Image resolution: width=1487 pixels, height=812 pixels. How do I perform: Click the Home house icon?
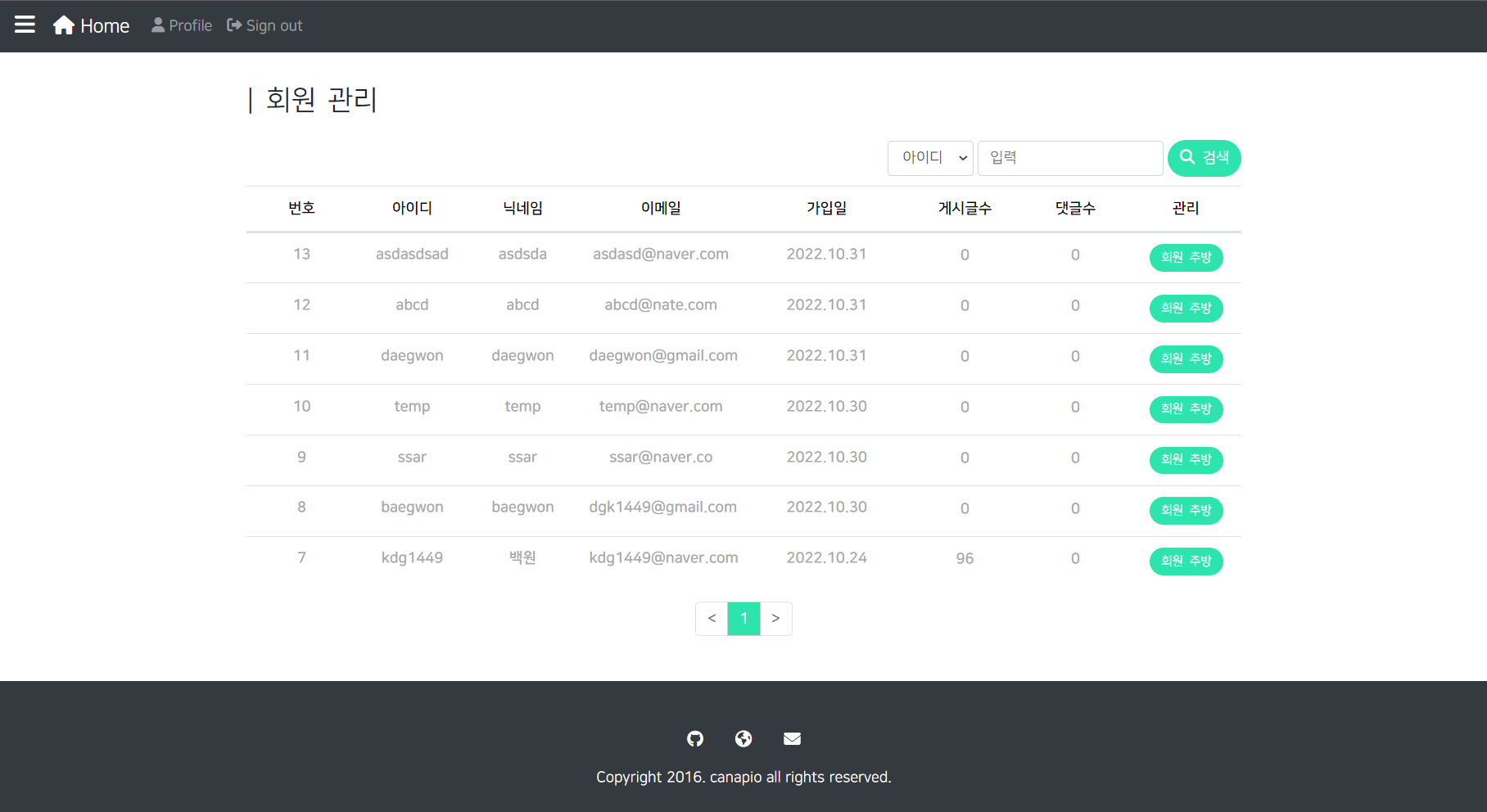click(x=63, y=24)
